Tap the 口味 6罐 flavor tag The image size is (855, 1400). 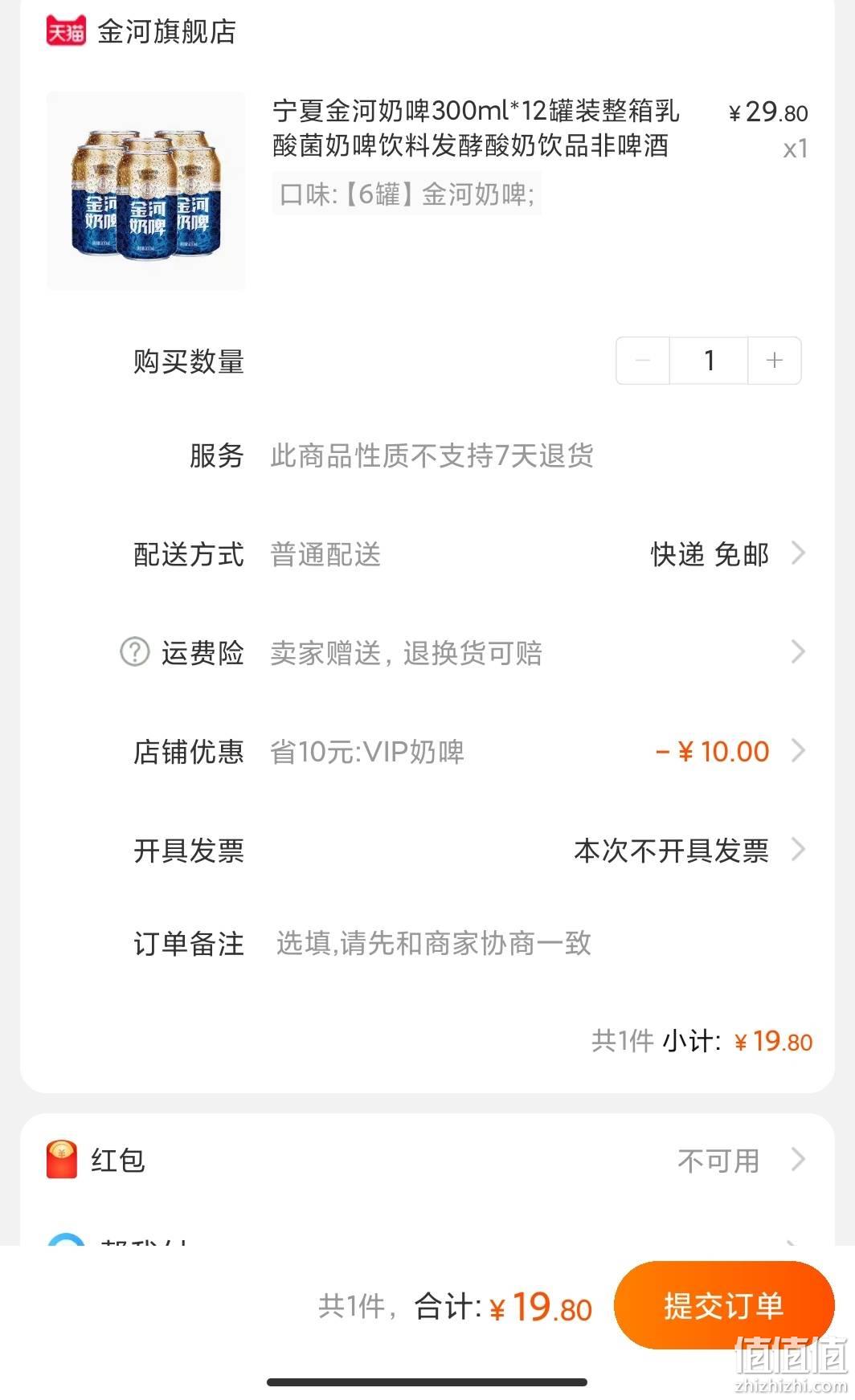tap(407, 194)
